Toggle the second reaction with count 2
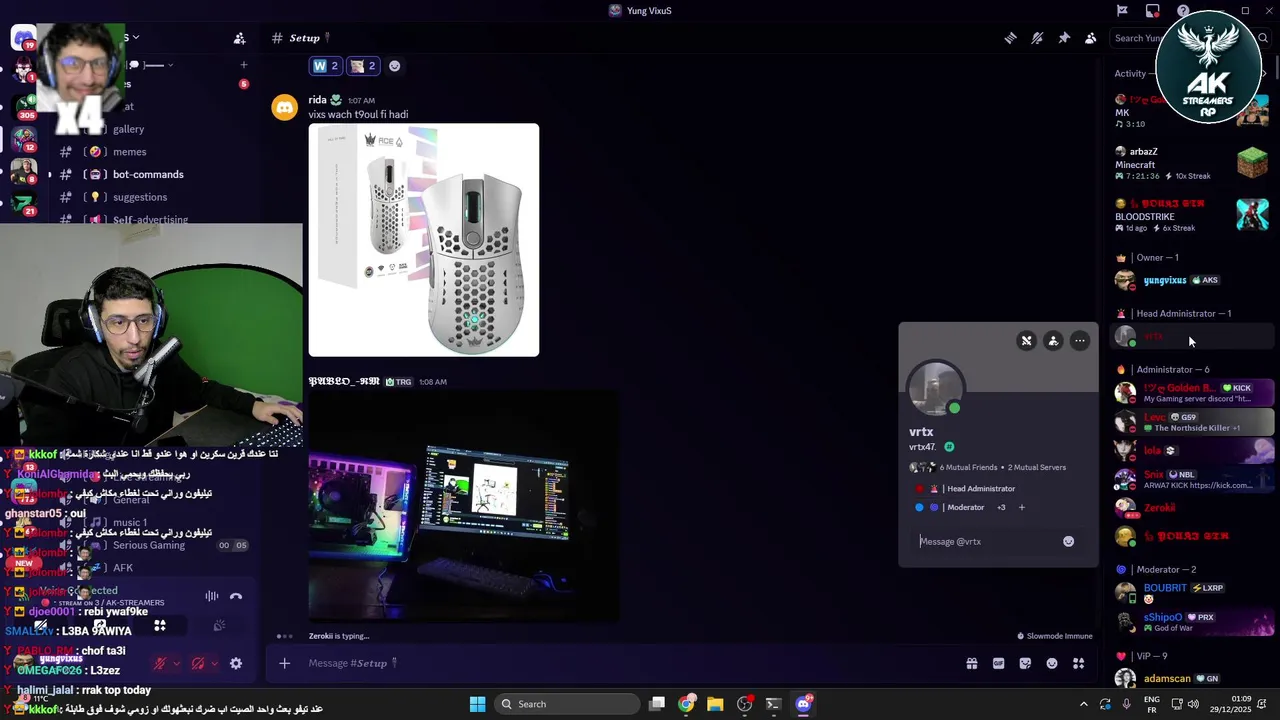 [x=363, y=66]
